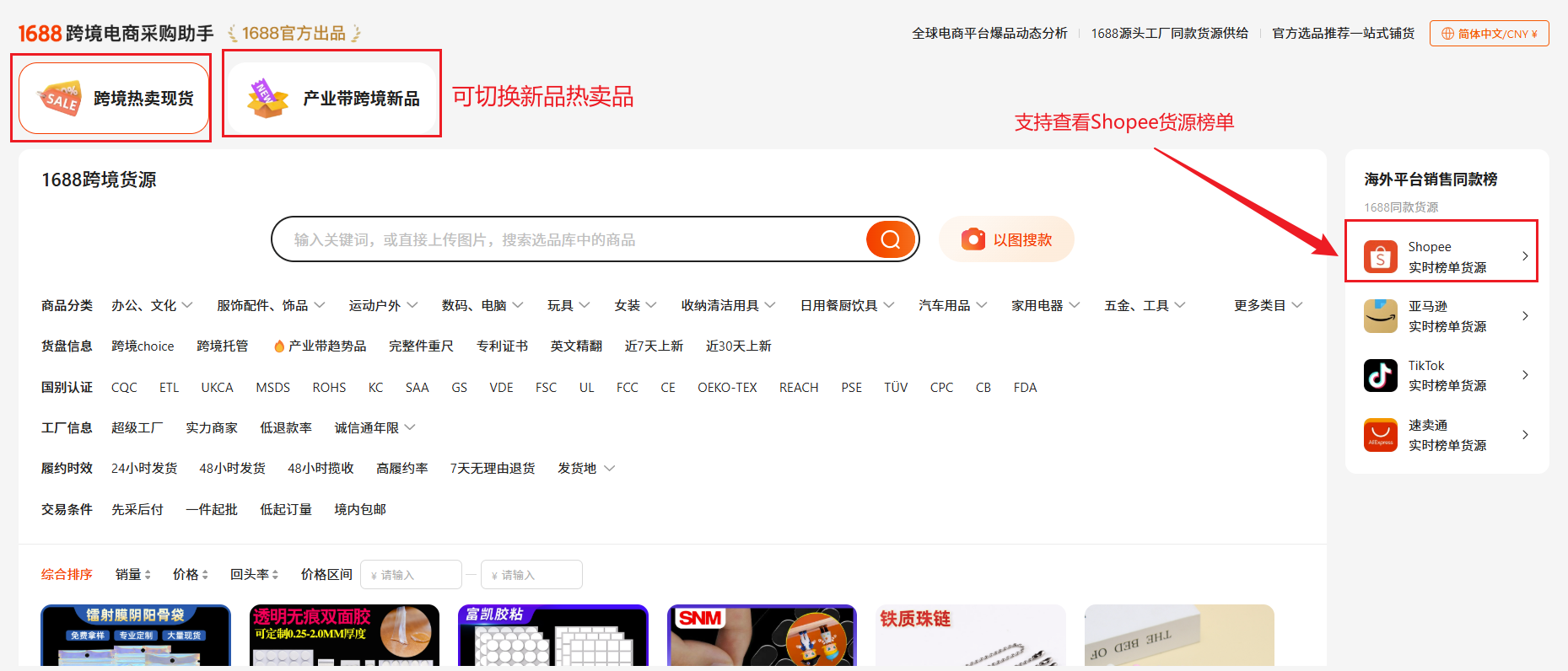Image resolution: width=1568 pixels, height=671 pixels.
Task: Switch to the 跨境热卖现货 tab
Action: tap(114, 99)
